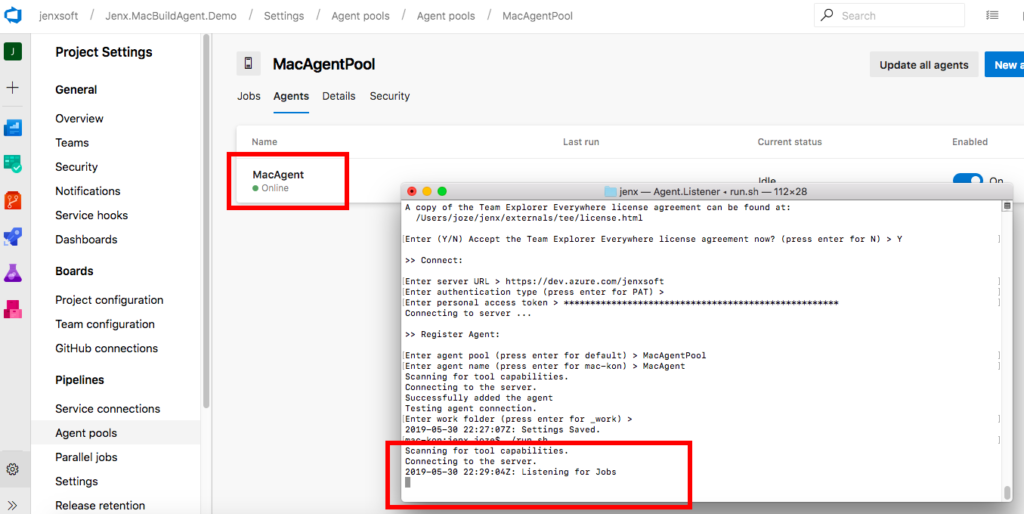Open the work items list icon top right
This screenshot has height=514, width=1024.
coord(992,15)
